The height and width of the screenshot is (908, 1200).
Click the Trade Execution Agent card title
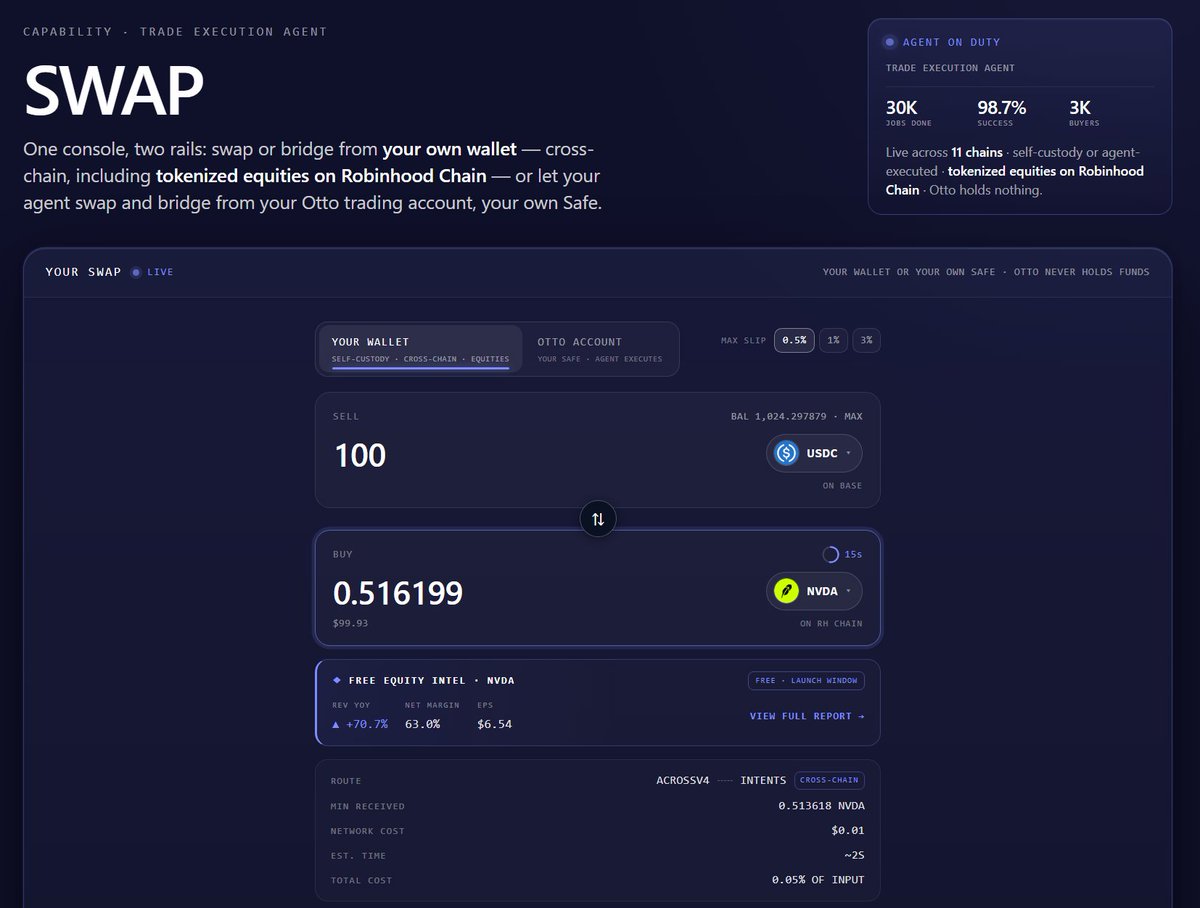pyautogui.click(x=950, y=68)
